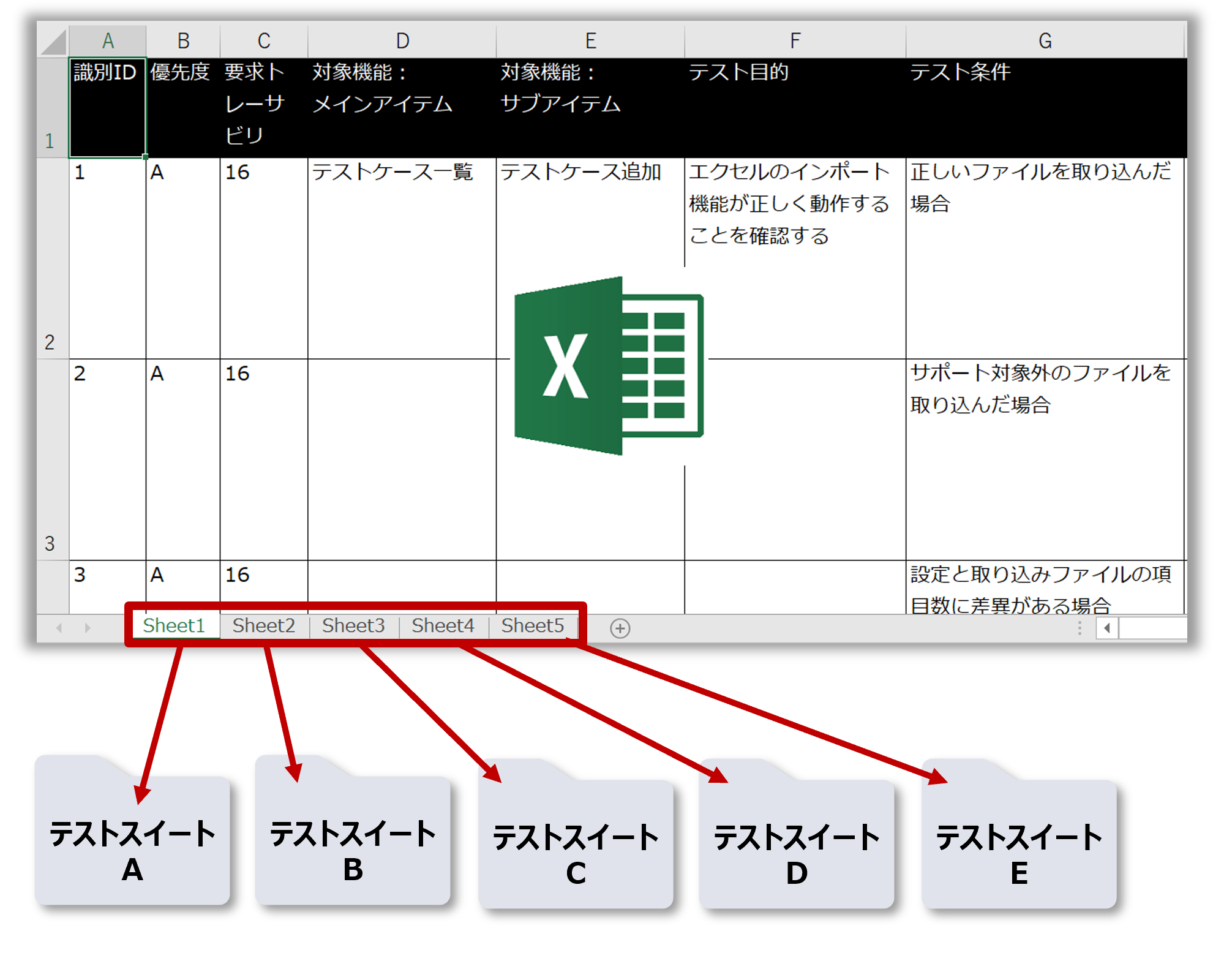
Task: Switch to the Sheet3 tab
Action: [x=353, y=625]
